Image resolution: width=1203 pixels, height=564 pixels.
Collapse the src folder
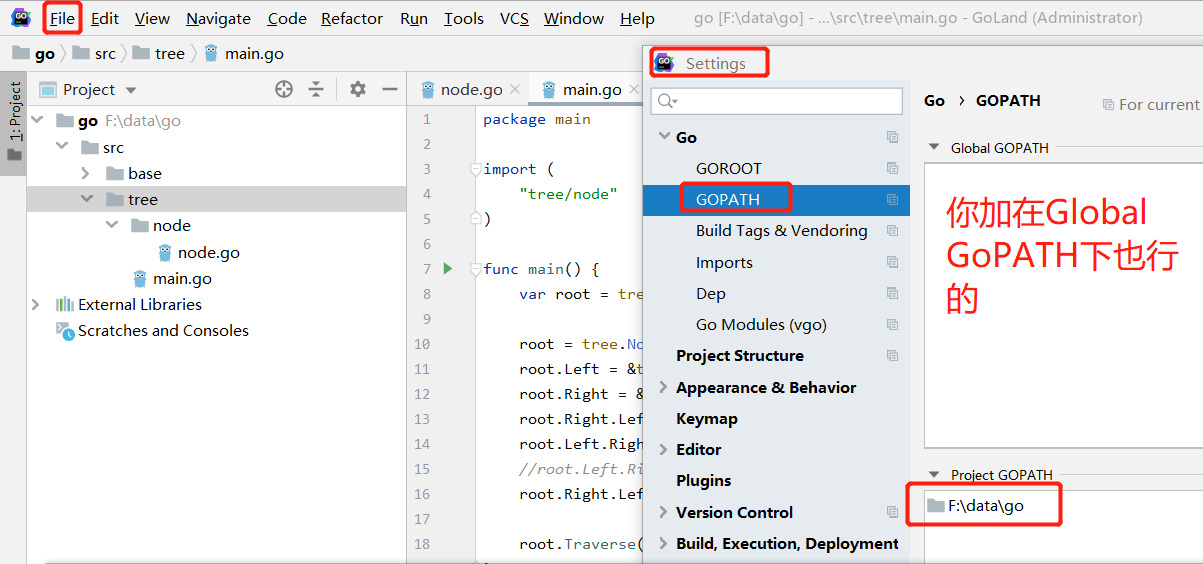[62, 147]
